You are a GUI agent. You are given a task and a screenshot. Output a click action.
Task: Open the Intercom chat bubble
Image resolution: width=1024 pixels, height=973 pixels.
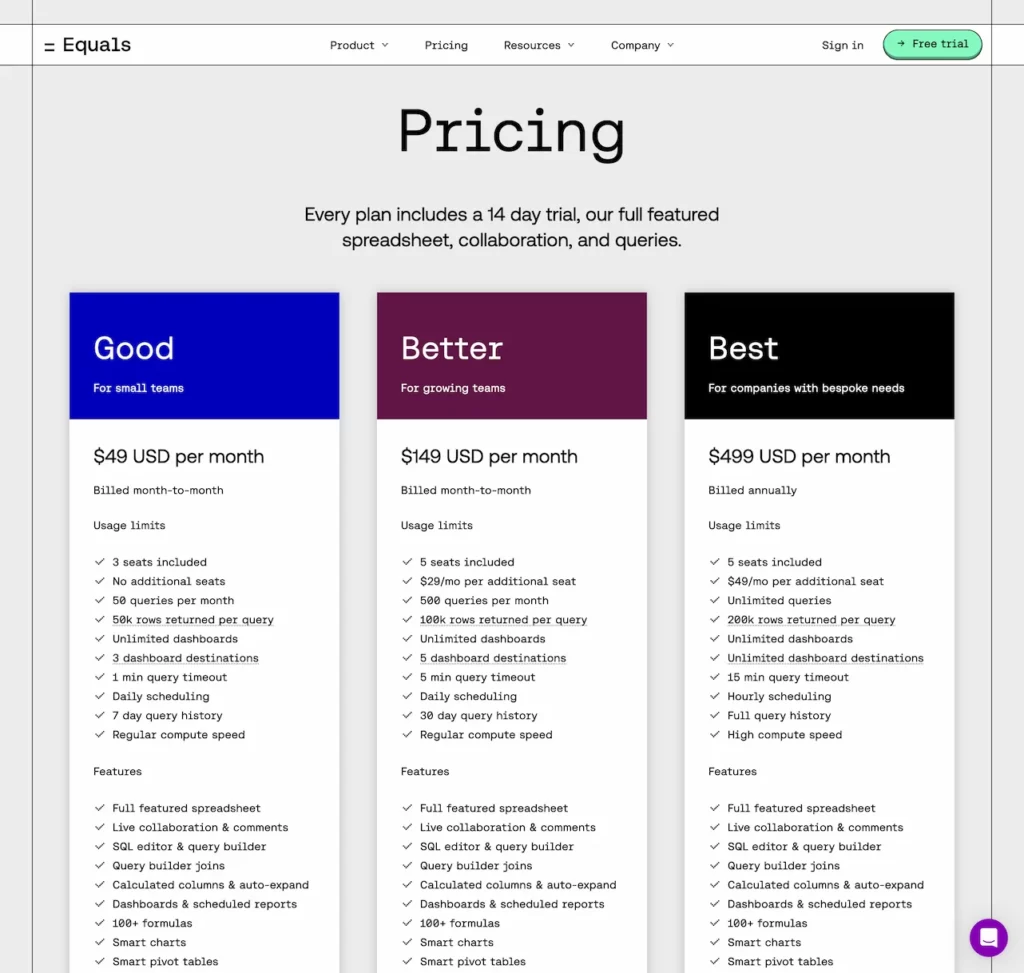coord(988,938)
